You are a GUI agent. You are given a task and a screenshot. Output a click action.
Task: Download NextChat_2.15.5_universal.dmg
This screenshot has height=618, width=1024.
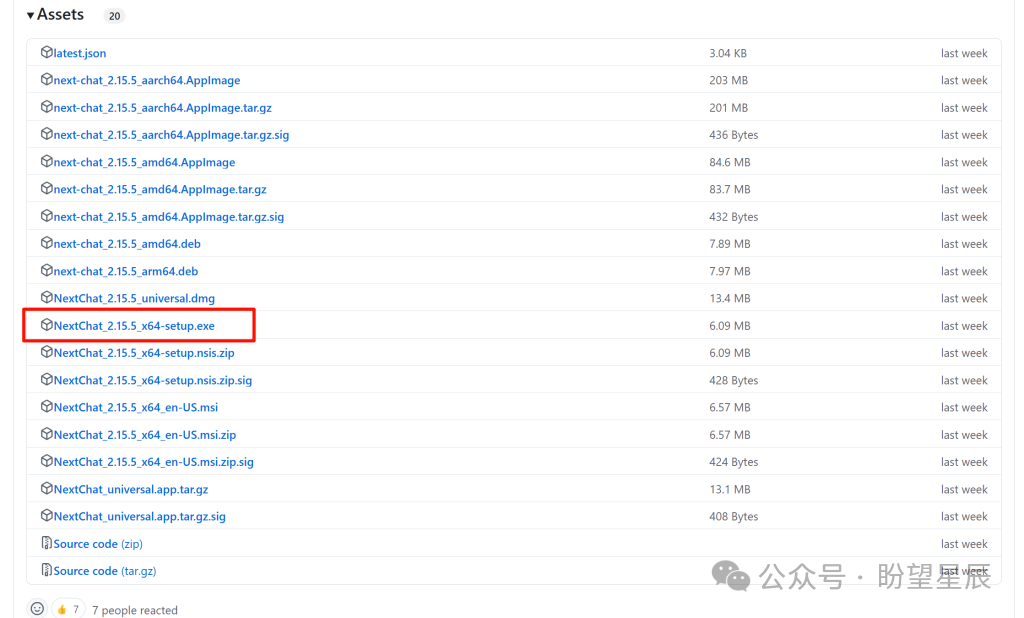[x=135, y=298]
